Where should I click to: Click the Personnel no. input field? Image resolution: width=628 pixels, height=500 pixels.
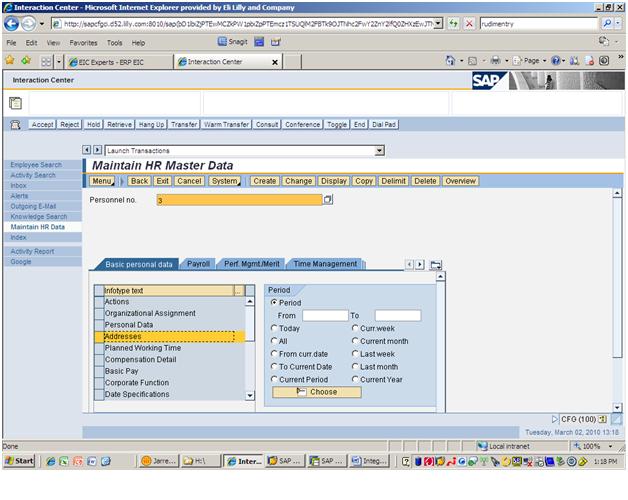tap(240, 200)
